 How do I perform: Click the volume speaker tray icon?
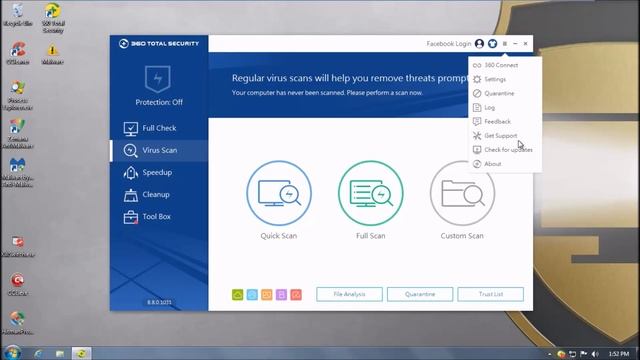coord(595,354)
